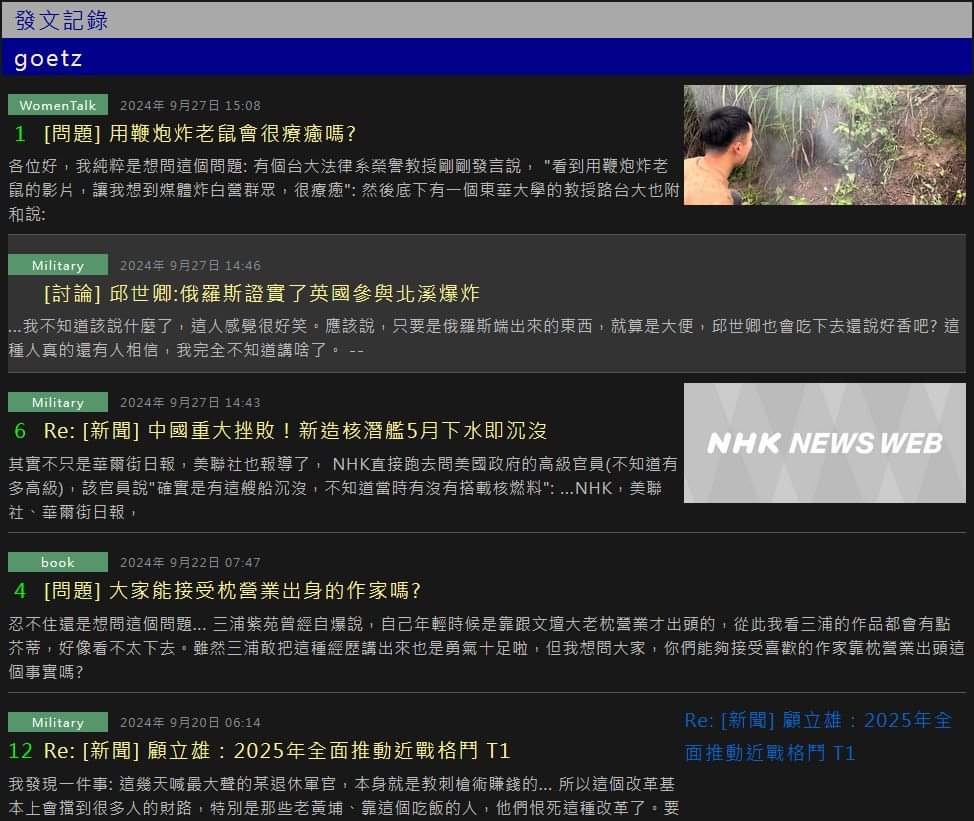
Task: Open the 邱世卿 北溪爆炸 discussion post
Action: [x=262, y=293]
